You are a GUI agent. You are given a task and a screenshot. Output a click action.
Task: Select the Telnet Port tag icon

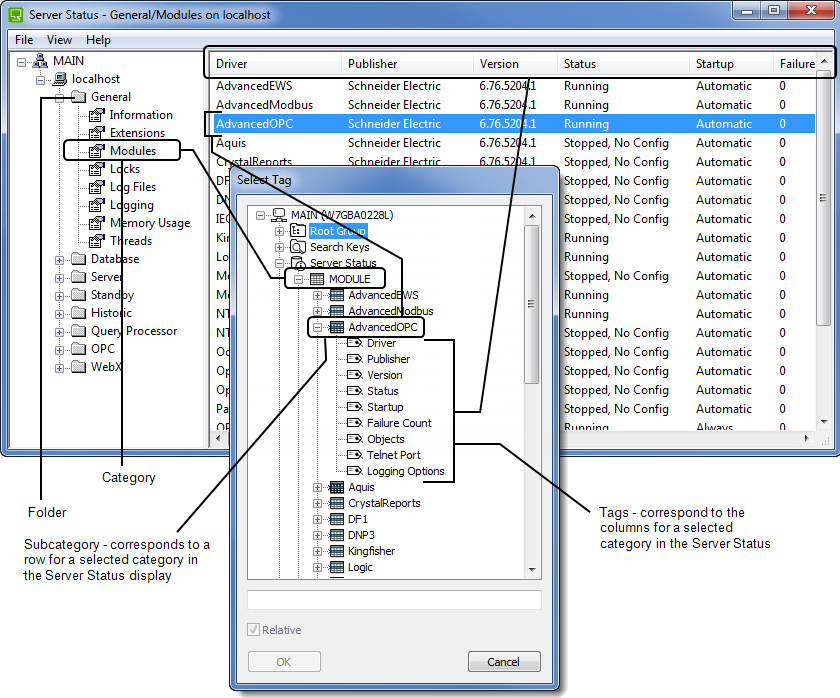click(x=354, y=455)
